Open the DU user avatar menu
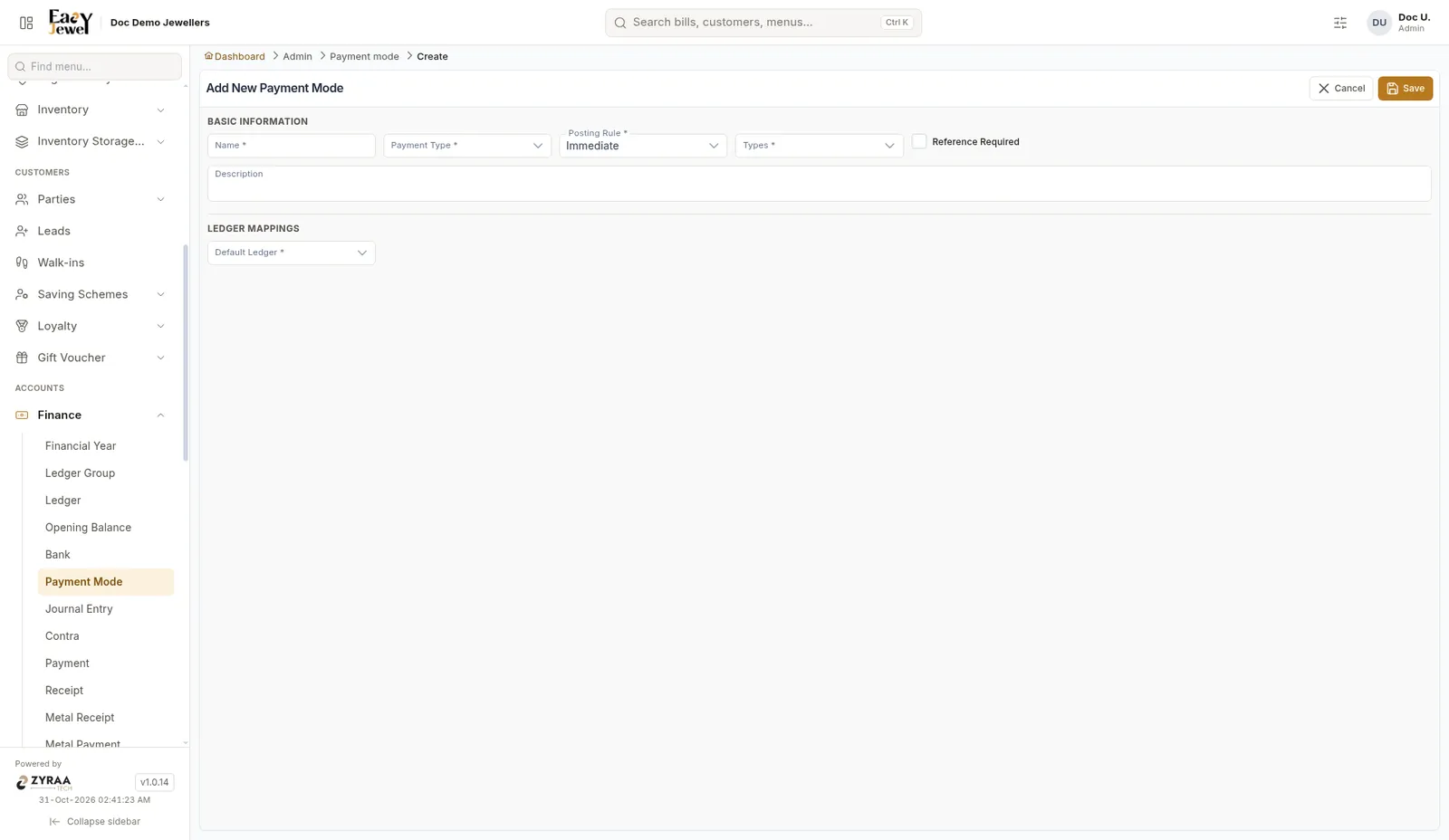Viewport: 1449px width, 840px height. pos(1379,23)
